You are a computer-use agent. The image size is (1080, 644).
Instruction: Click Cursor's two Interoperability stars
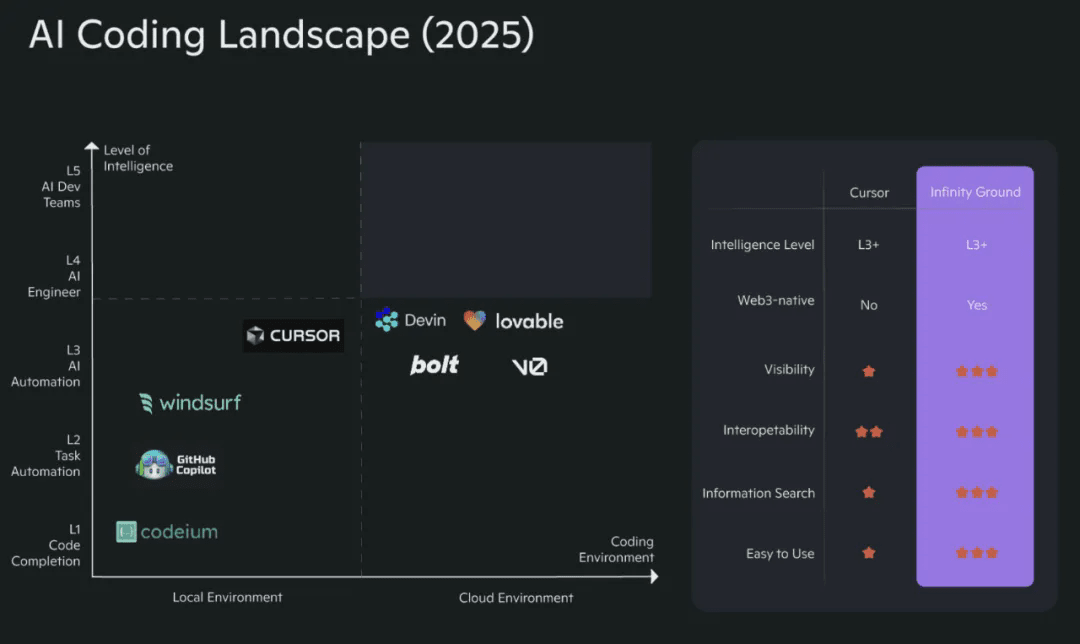[869, 432]
